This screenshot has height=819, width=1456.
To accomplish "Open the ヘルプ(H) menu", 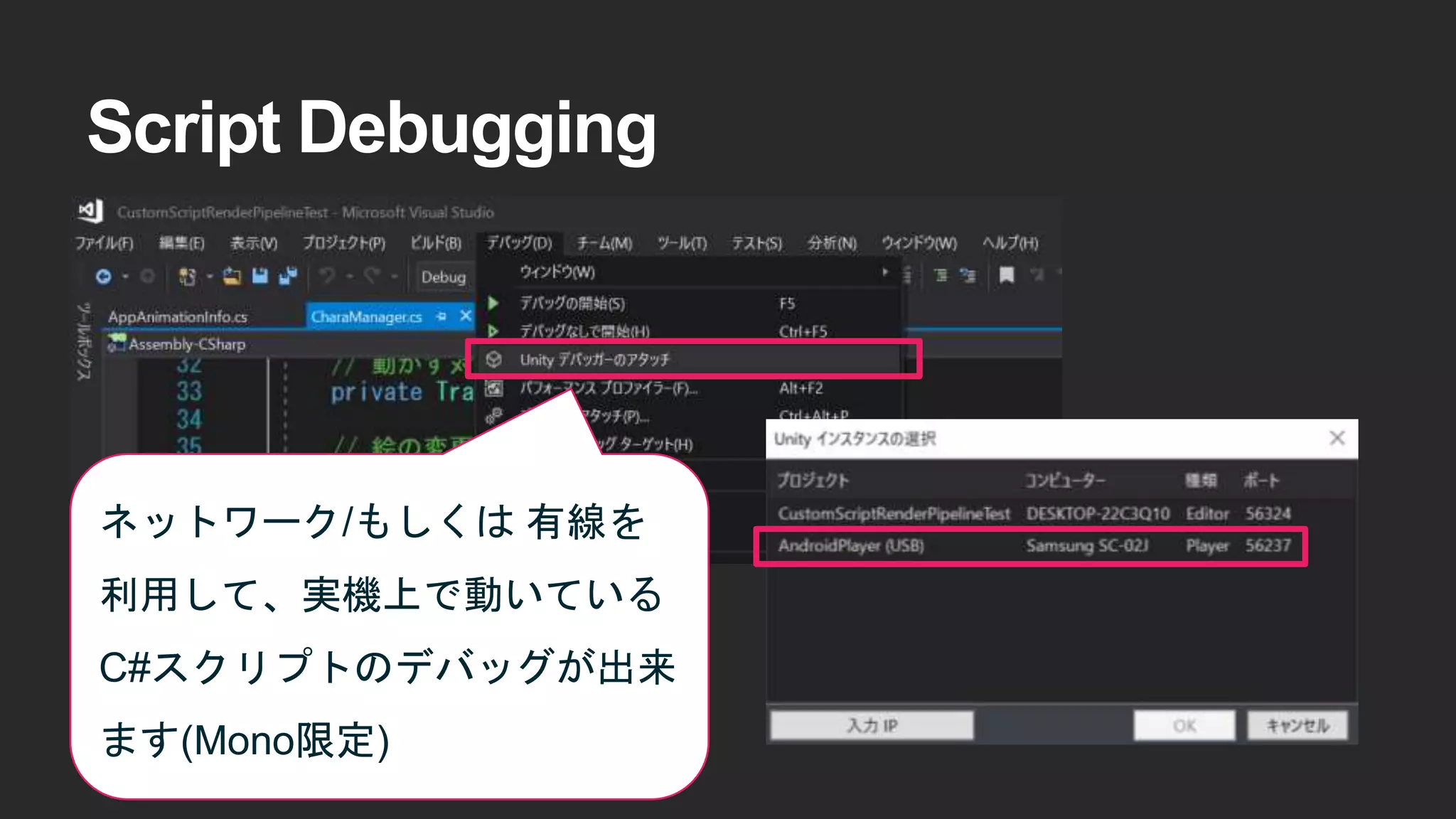I will click(1010, 243).
